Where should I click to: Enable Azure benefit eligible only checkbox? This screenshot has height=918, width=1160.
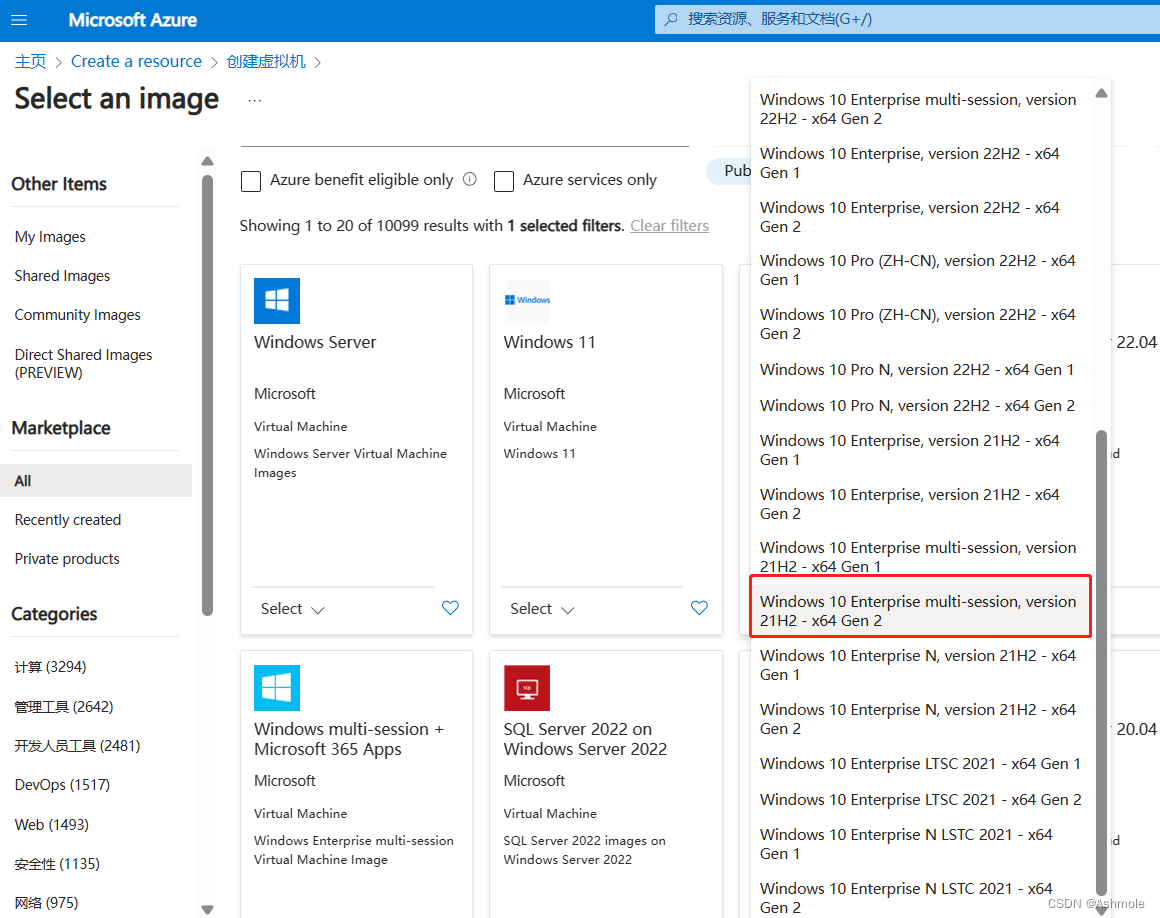click(x=251, y=180)
